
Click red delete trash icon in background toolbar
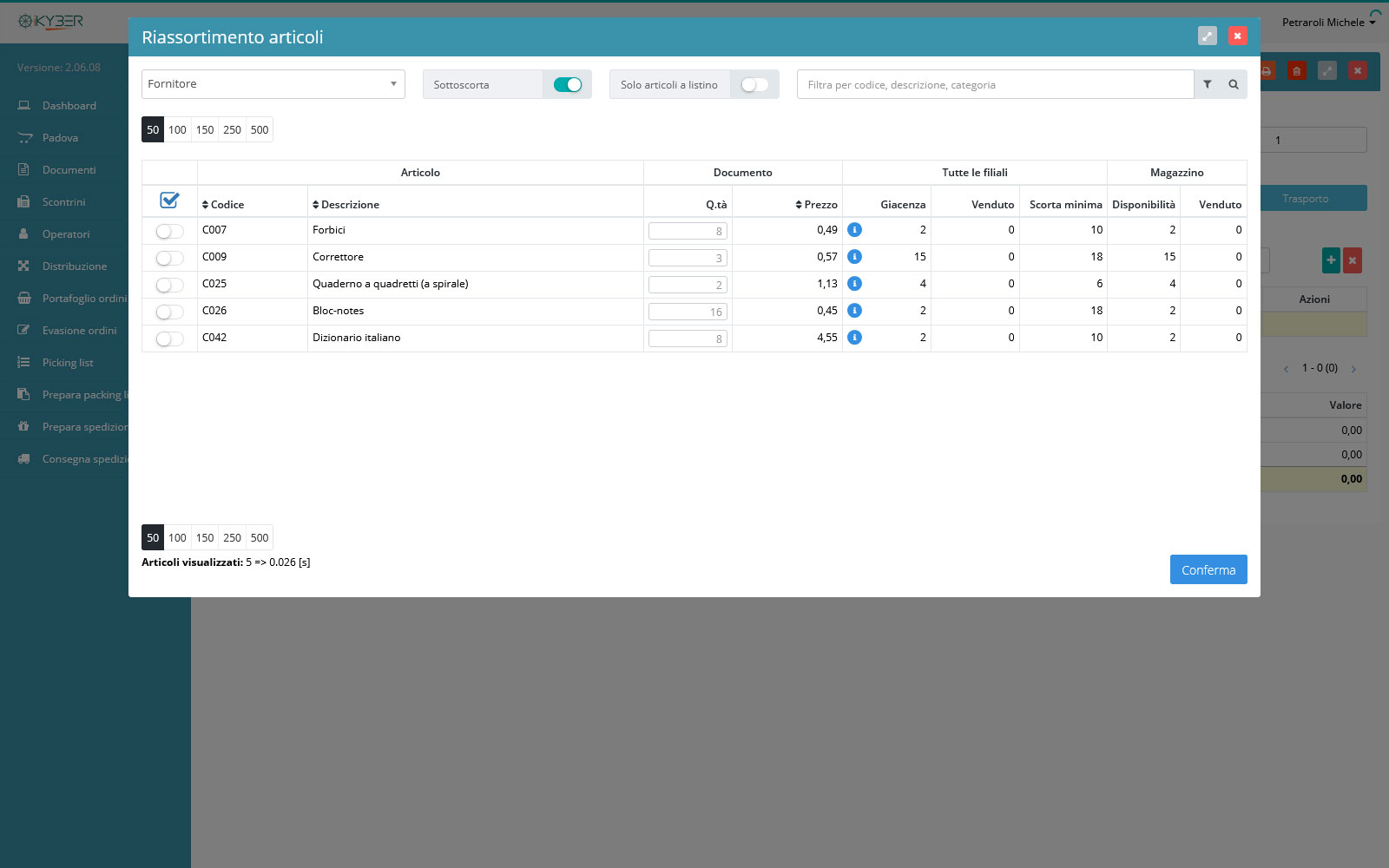1296,70
